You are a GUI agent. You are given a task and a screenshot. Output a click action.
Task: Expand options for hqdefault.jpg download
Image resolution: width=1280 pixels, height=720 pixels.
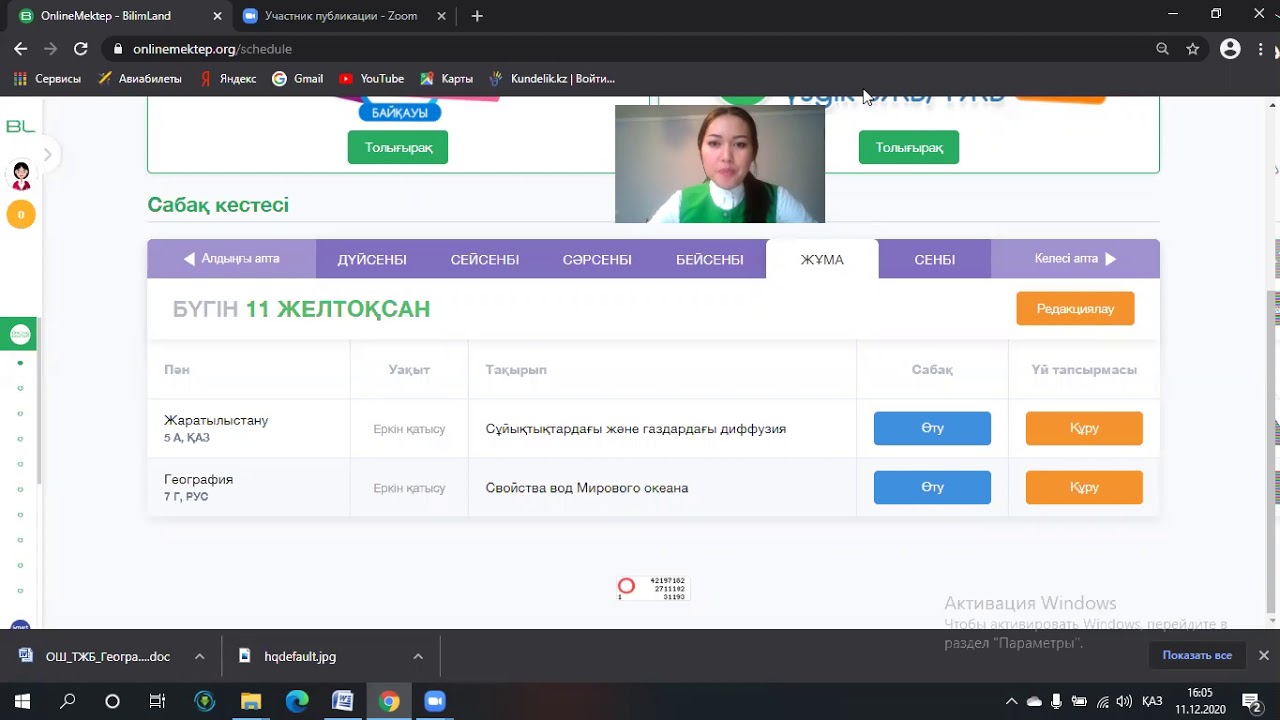[418, 657]
